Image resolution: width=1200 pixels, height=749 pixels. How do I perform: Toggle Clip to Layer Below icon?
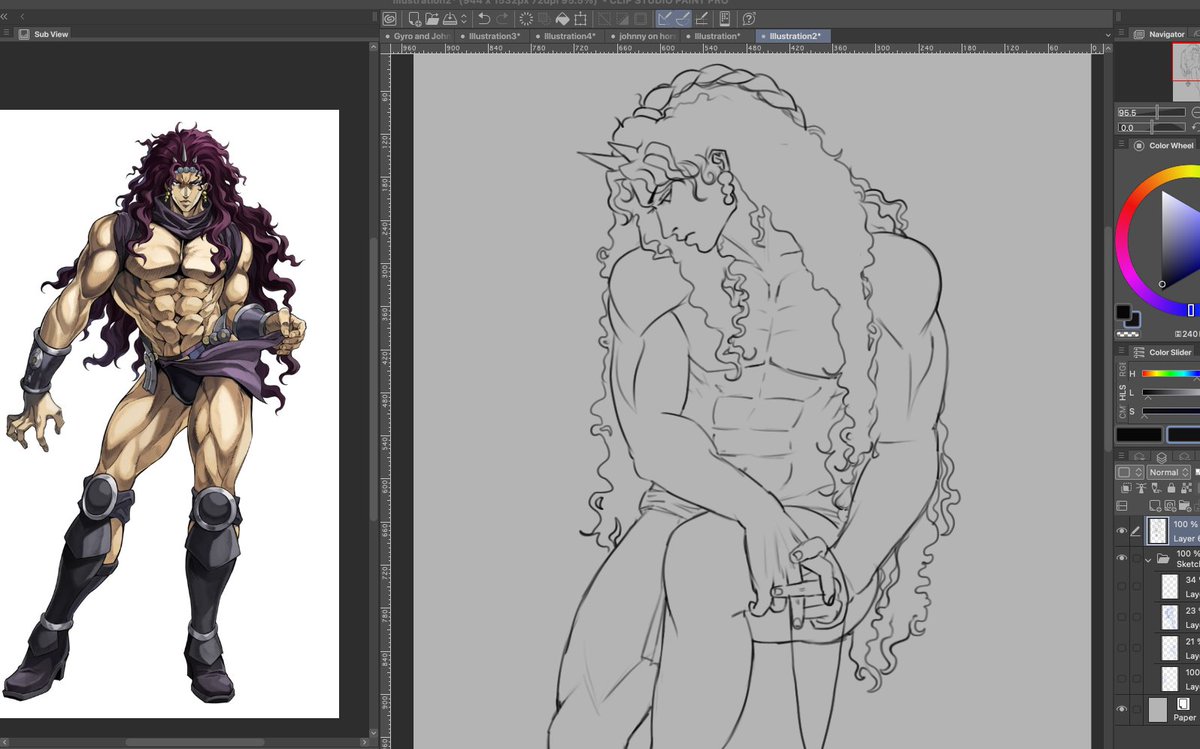(1126, 488)
